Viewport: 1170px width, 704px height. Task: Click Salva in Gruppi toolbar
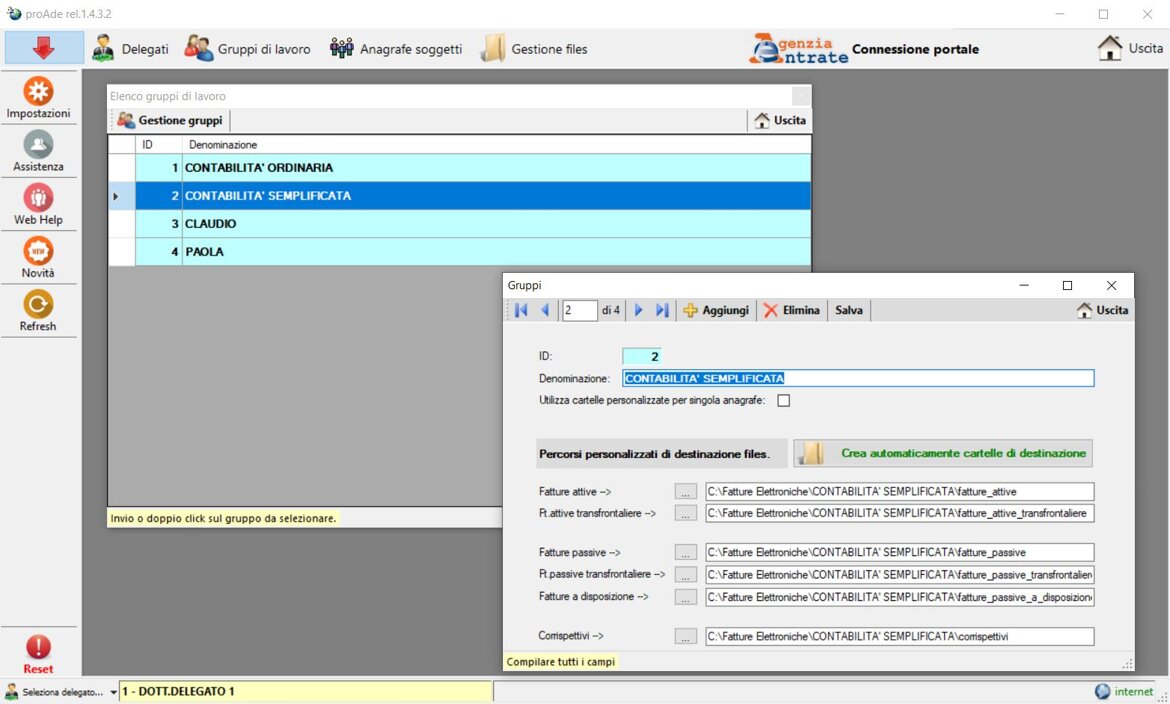click(x=849, y=311)
